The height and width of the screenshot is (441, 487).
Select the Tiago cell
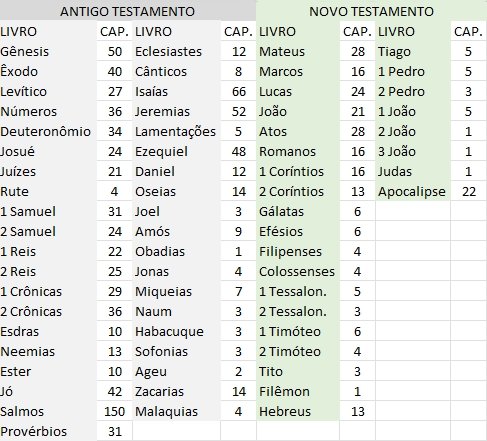point(413,51)
